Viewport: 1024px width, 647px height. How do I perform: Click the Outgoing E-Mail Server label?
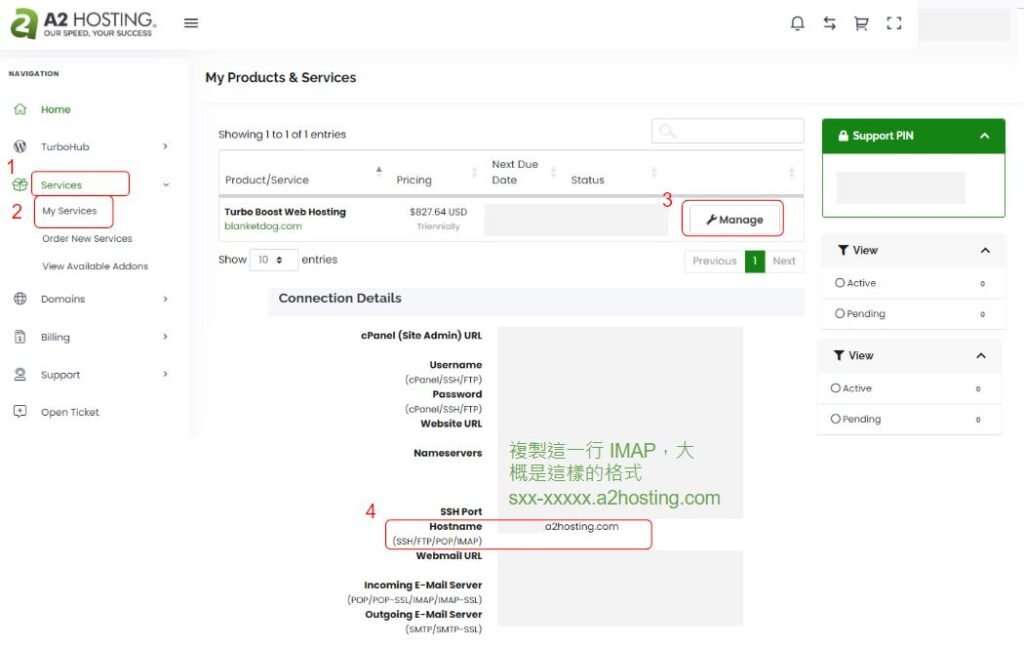coord(423,614)
